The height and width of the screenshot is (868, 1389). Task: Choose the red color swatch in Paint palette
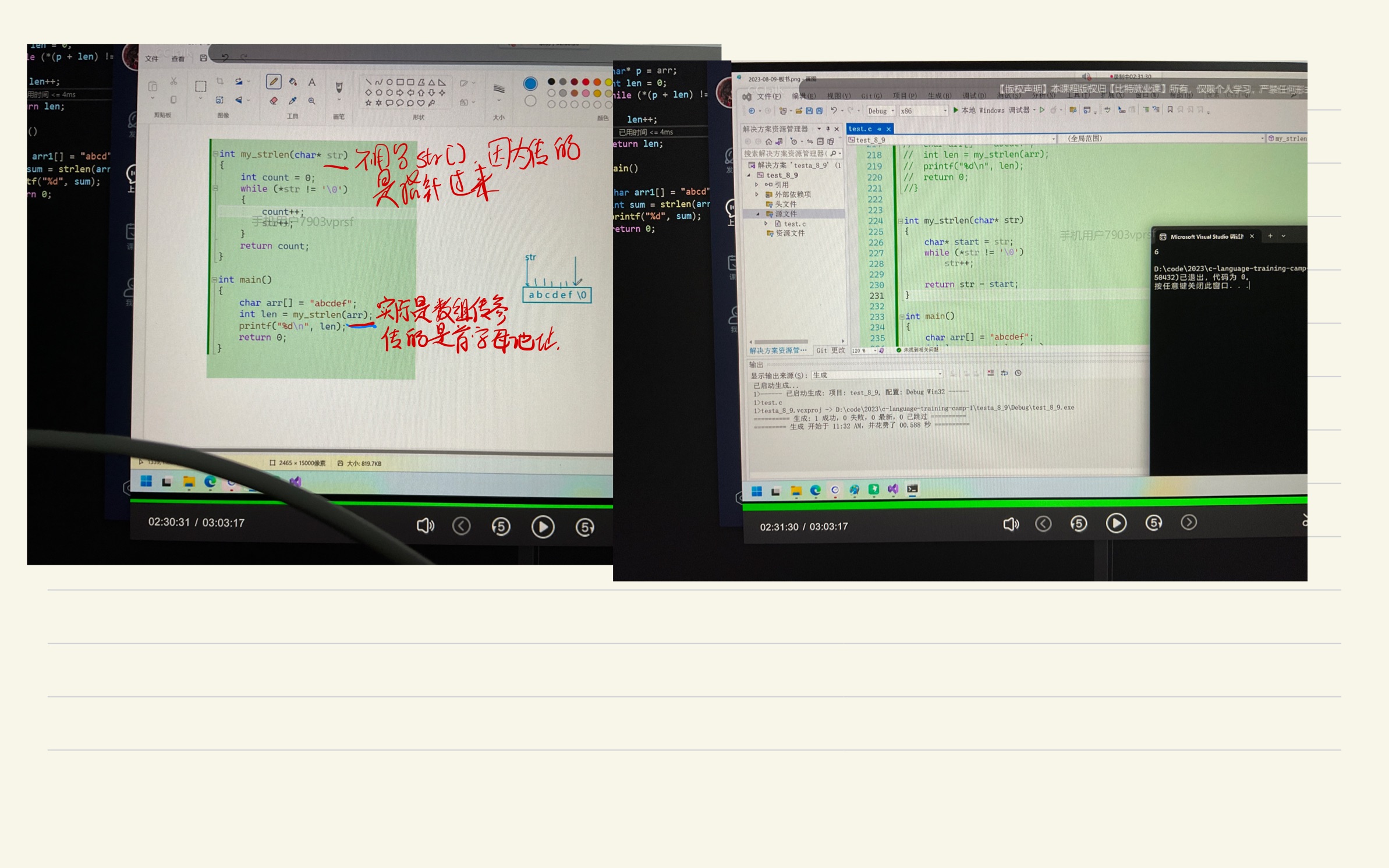tap(586, 82)
